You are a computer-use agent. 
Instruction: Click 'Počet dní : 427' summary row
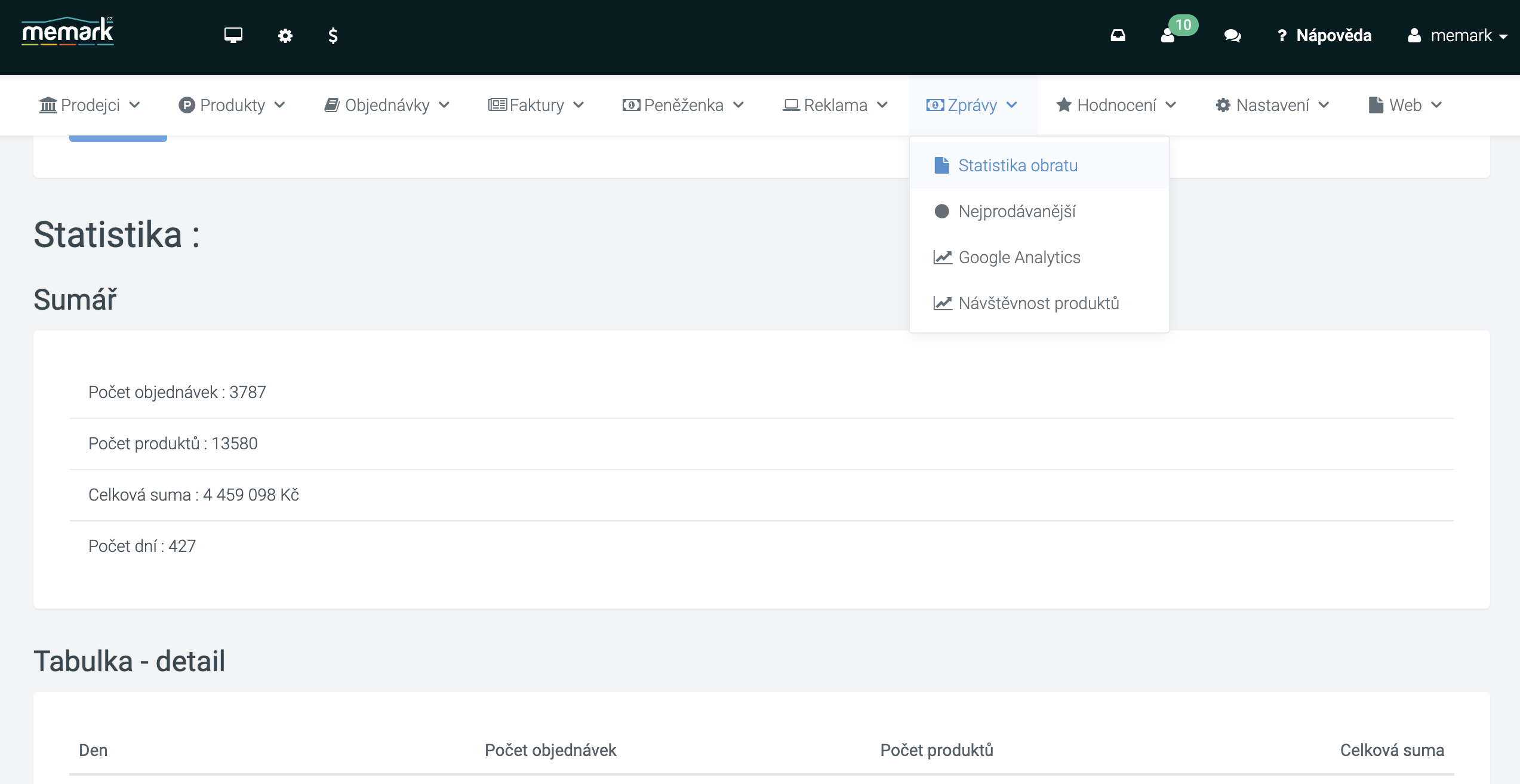coord(762,546)
